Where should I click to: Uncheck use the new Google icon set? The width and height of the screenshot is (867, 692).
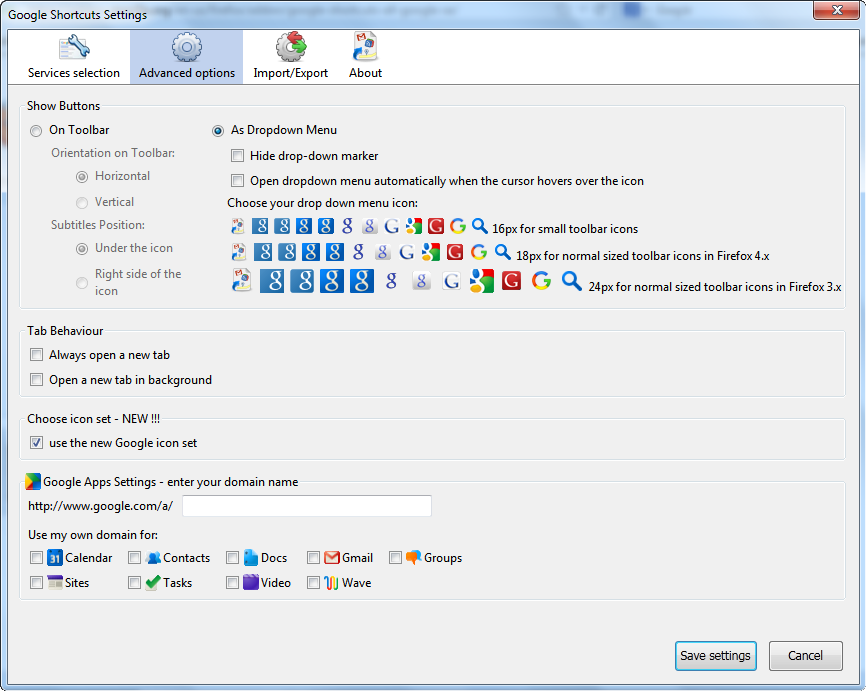tap(36, 443)
